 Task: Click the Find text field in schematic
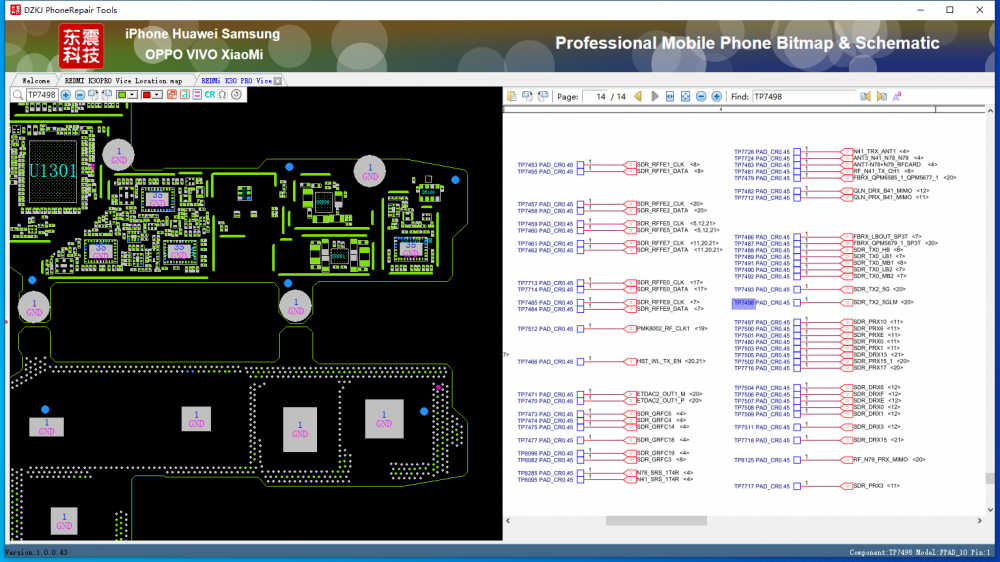click(x=803, y=97)
